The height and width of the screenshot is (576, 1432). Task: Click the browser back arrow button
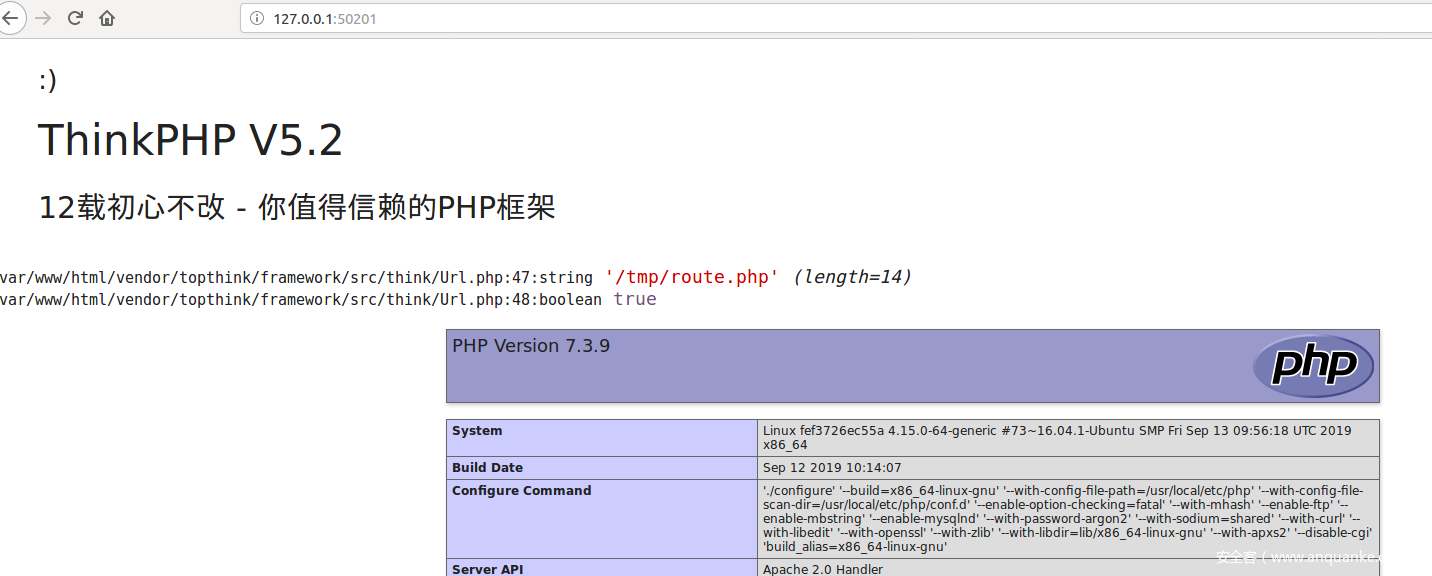tap(11, 18)
